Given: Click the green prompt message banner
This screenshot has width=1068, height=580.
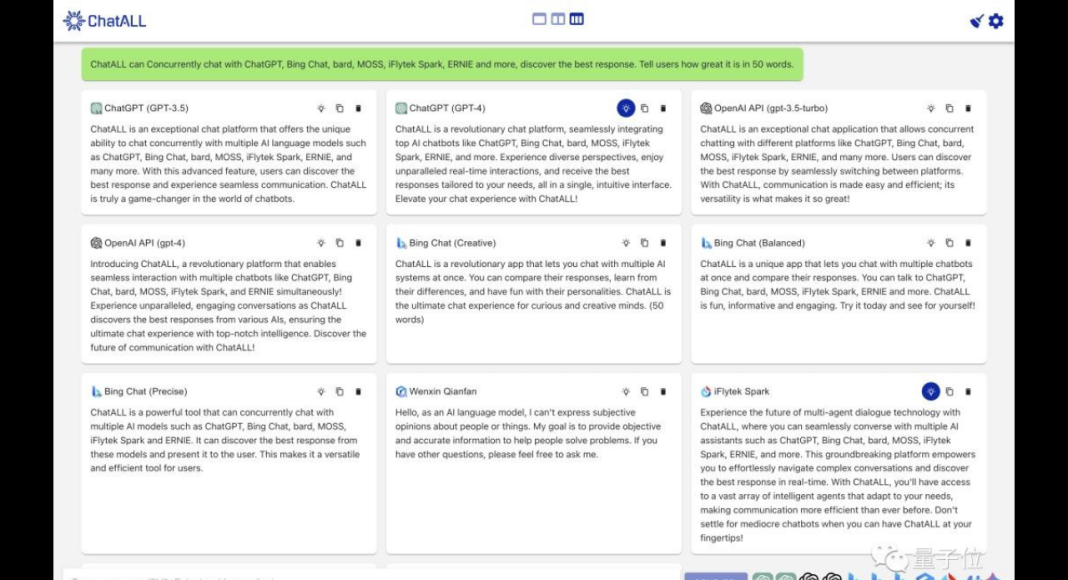Looking at the screenshot, I should pyautogui.click(x=442, y=65).
